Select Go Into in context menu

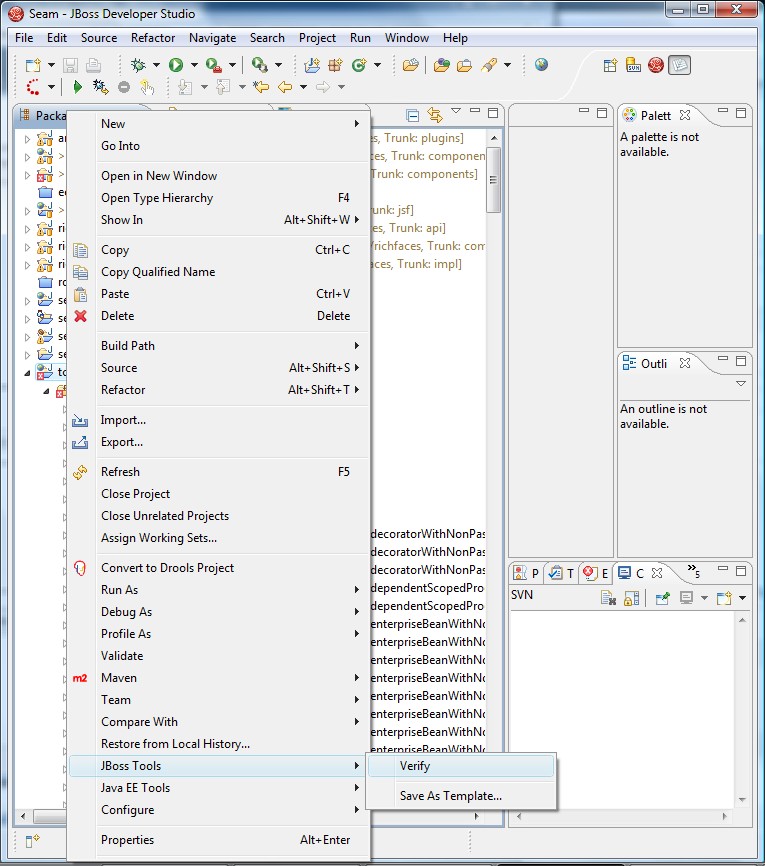(x=219, y=146)
